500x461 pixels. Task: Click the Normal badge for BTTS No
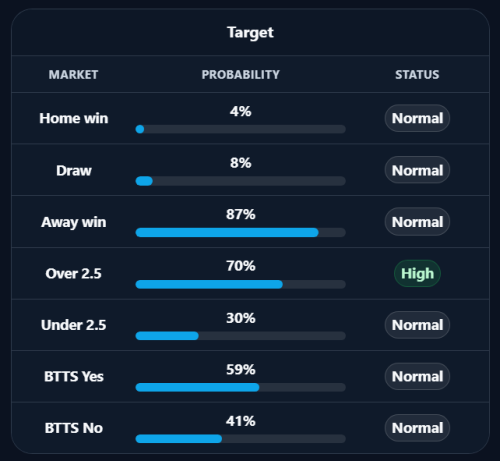(x=417, y=428)
